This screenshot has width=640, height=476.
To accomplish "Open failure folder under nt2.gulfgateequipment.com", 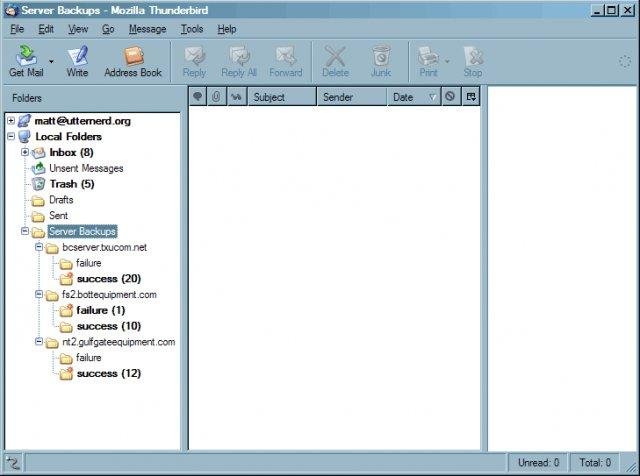I will pos(89,358).
